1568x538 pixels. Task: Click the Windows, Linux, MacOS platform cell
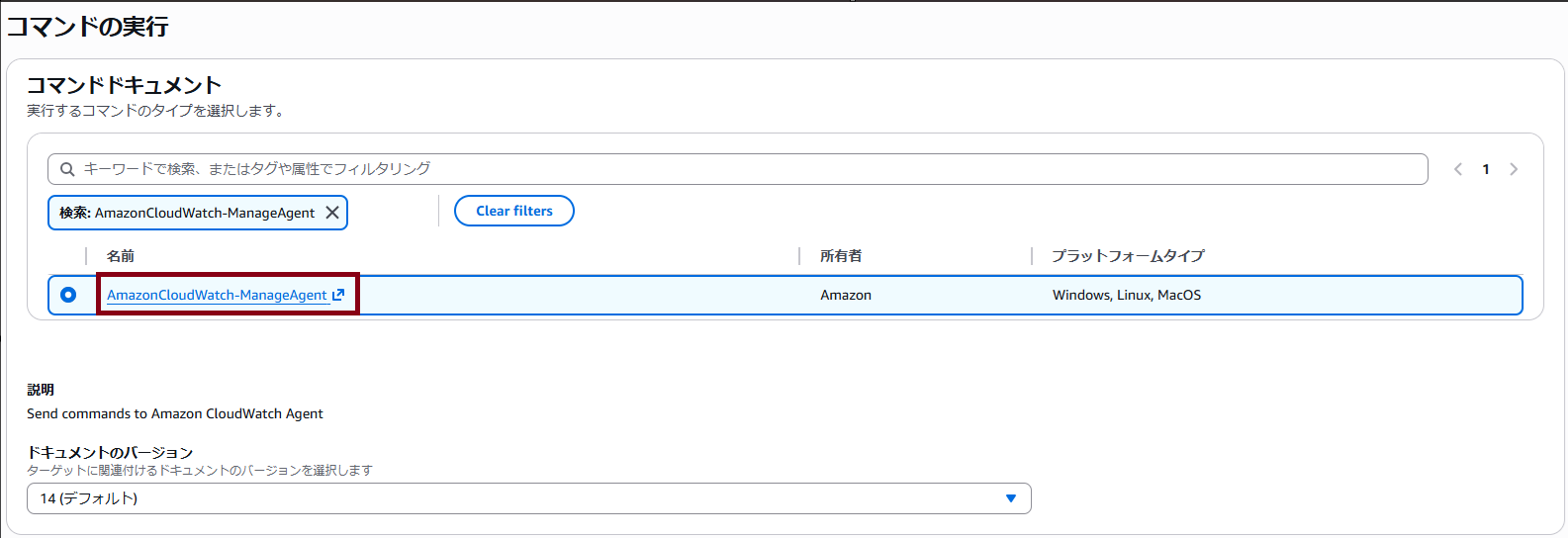(x=1127, y=295)
